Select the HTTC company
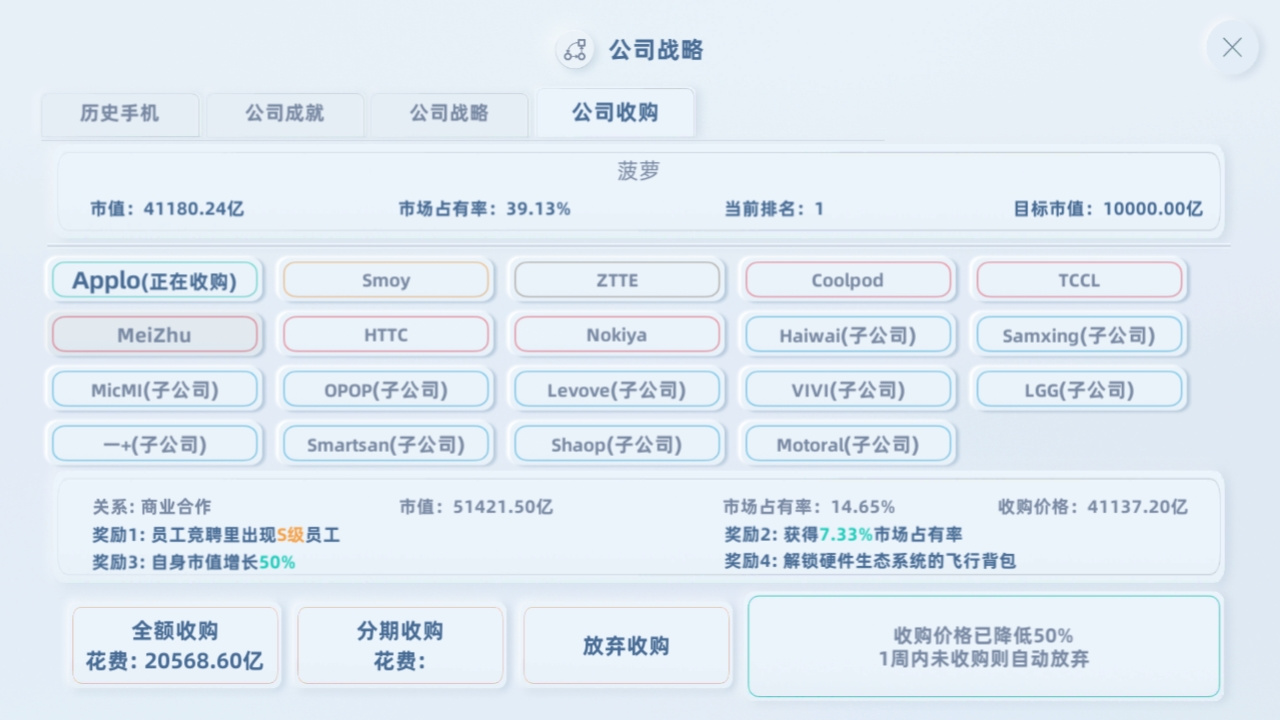1280x720 pixels. coord(386,335)
